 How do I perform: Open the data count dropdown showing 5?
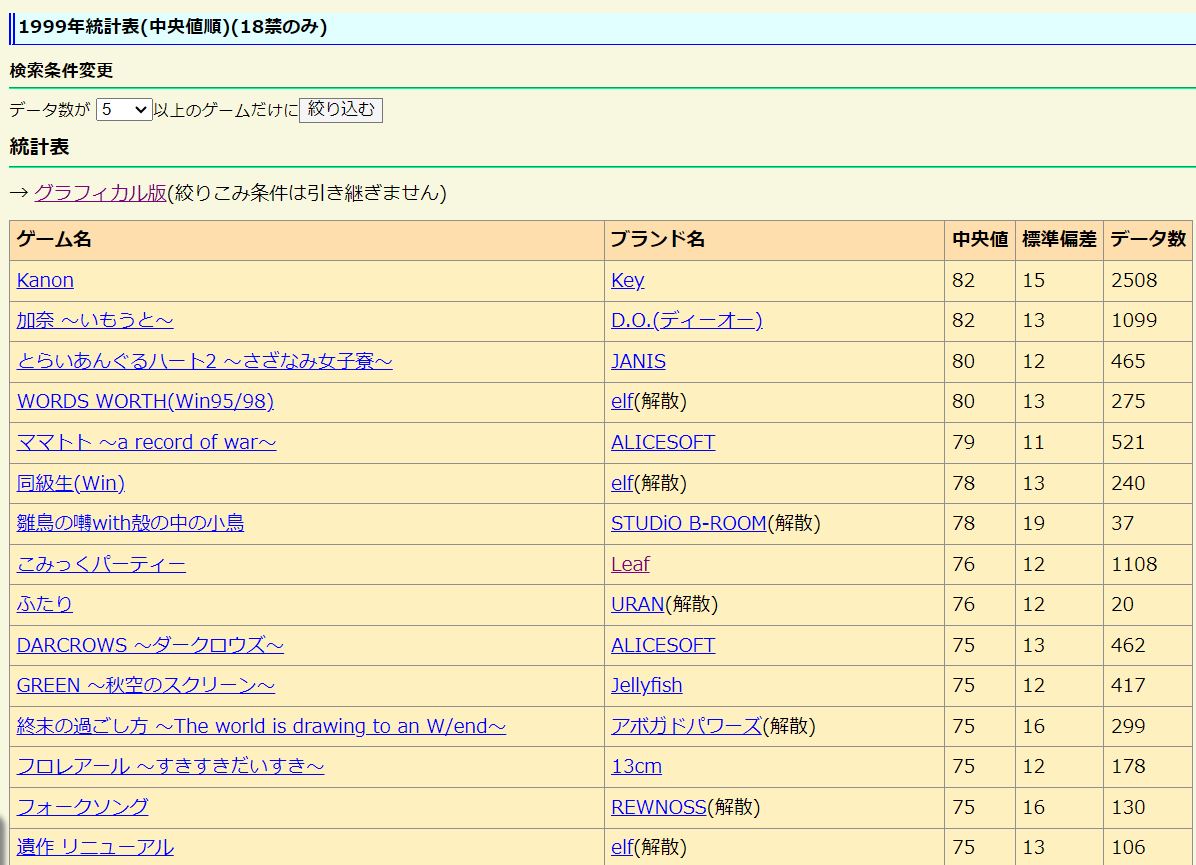coord(124,110)
